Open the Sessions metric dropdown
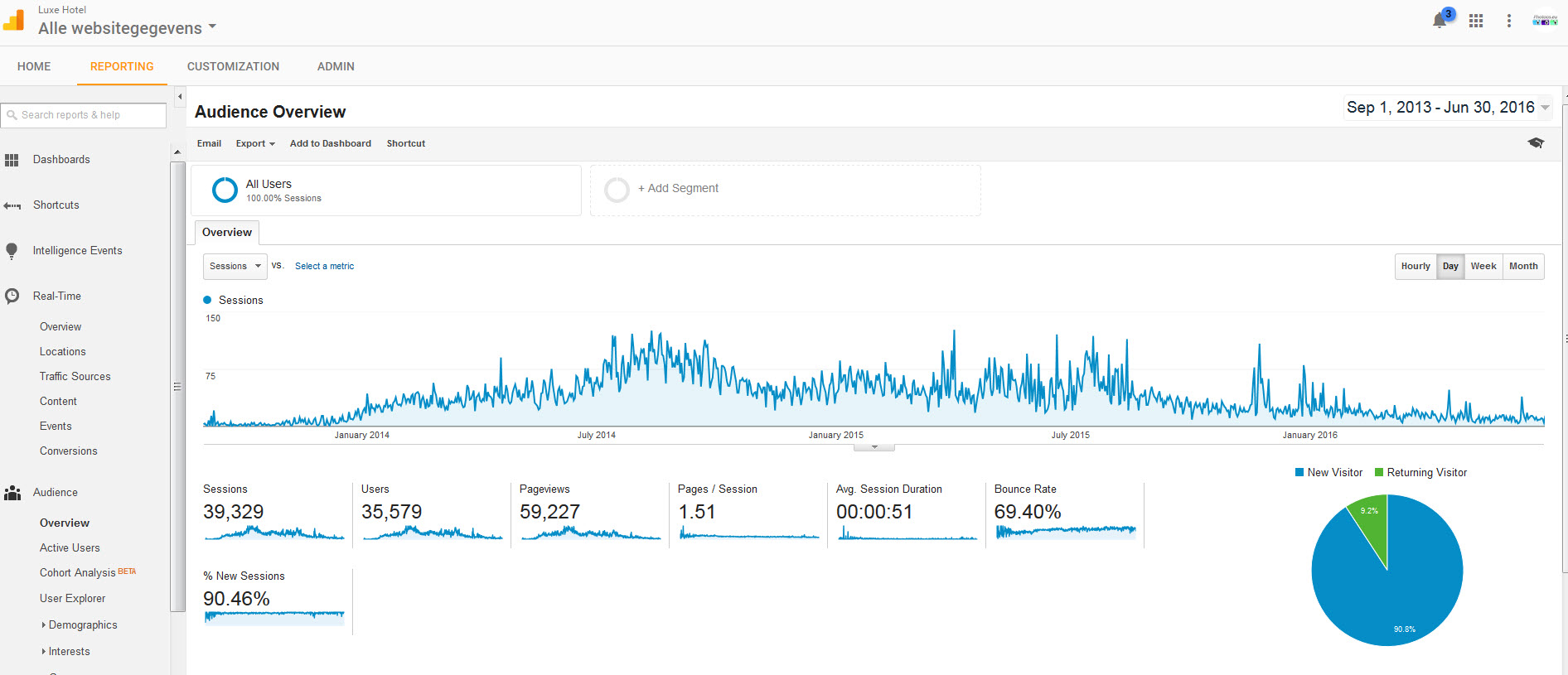Screen dimensions: 1568x675 pos(235,266)
